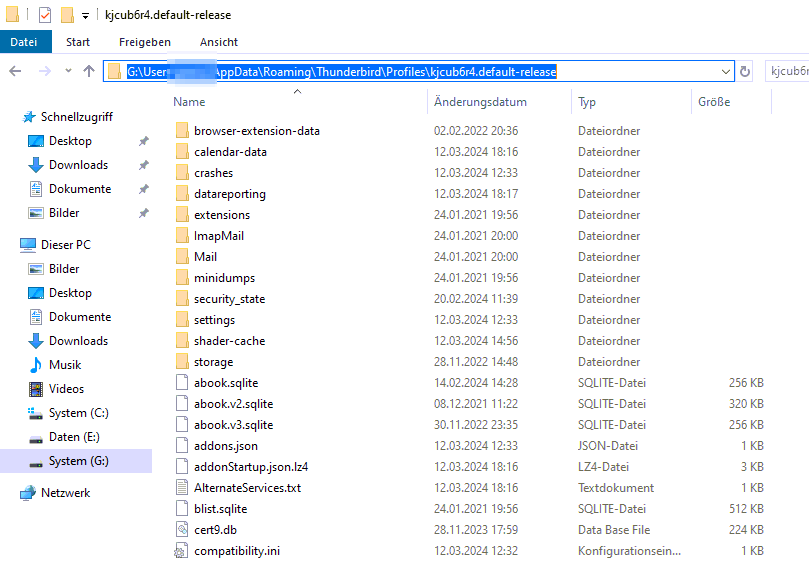809x561 pixels.
Task: Click the browser-extension-data folder icon
Action: point(182,131)
